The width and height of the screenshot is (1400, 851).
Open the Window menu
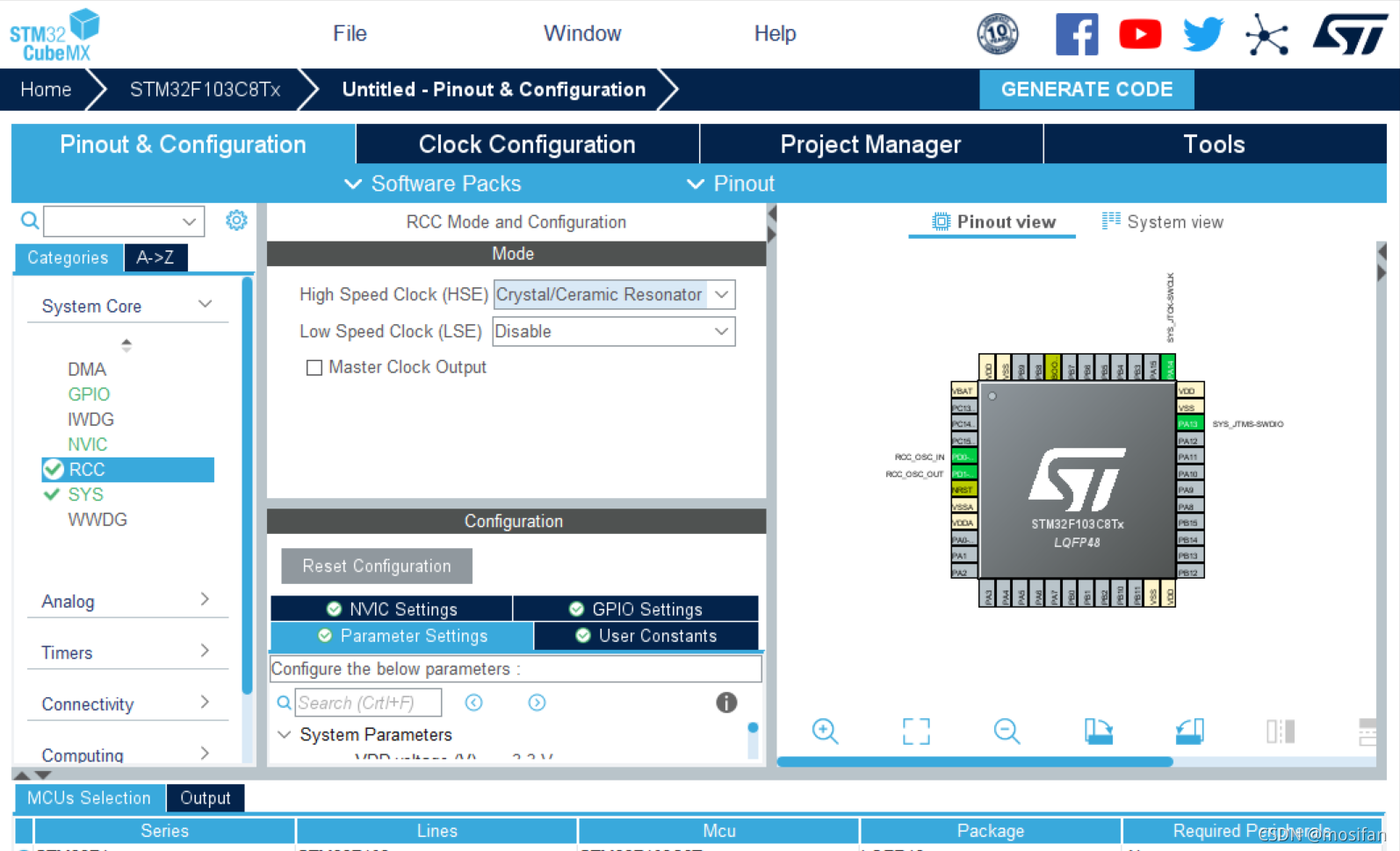(x=582, y=33)
